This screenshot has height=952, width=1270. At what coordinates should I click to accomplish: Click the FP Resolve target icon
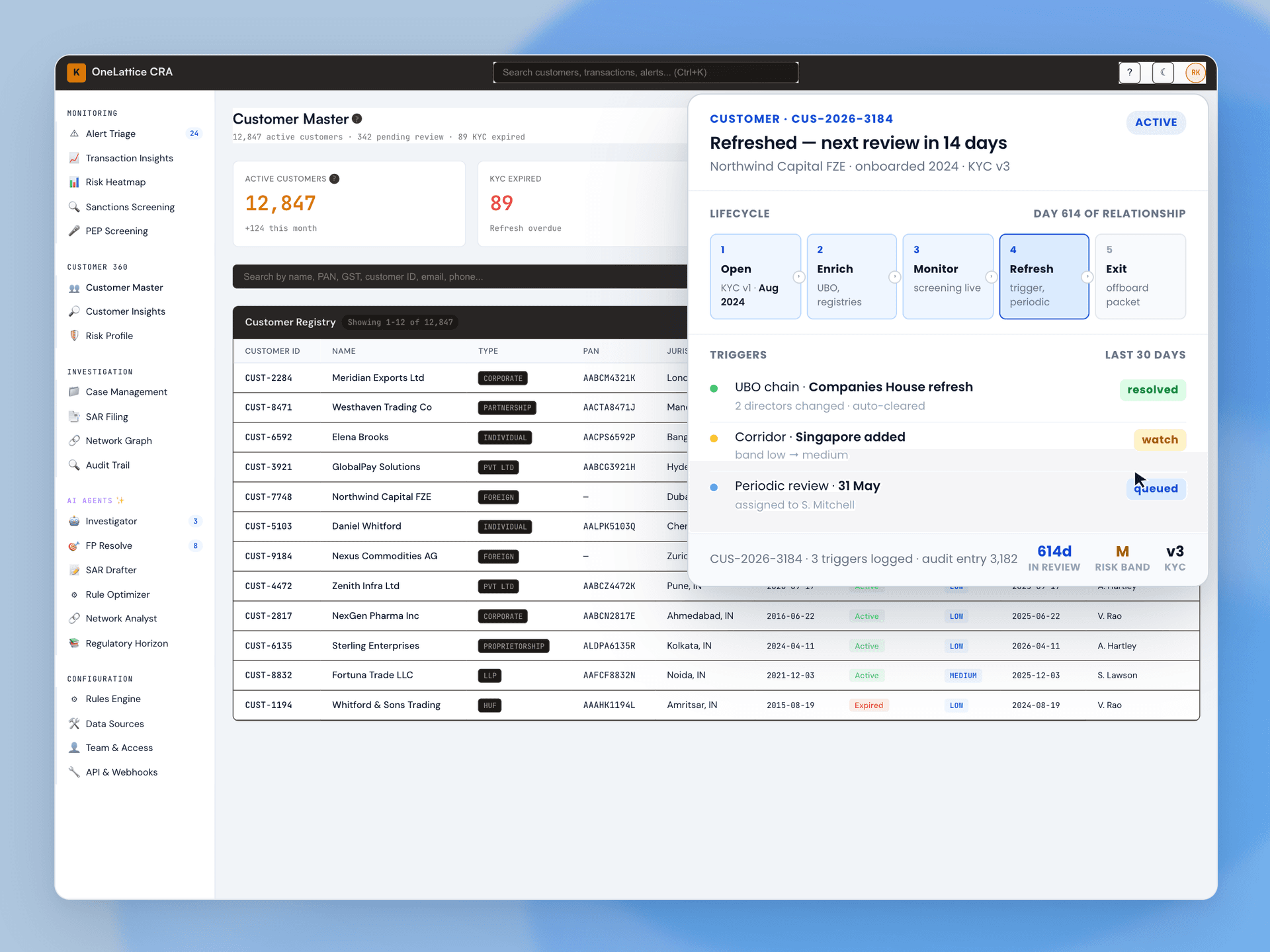tap(74, 545)
